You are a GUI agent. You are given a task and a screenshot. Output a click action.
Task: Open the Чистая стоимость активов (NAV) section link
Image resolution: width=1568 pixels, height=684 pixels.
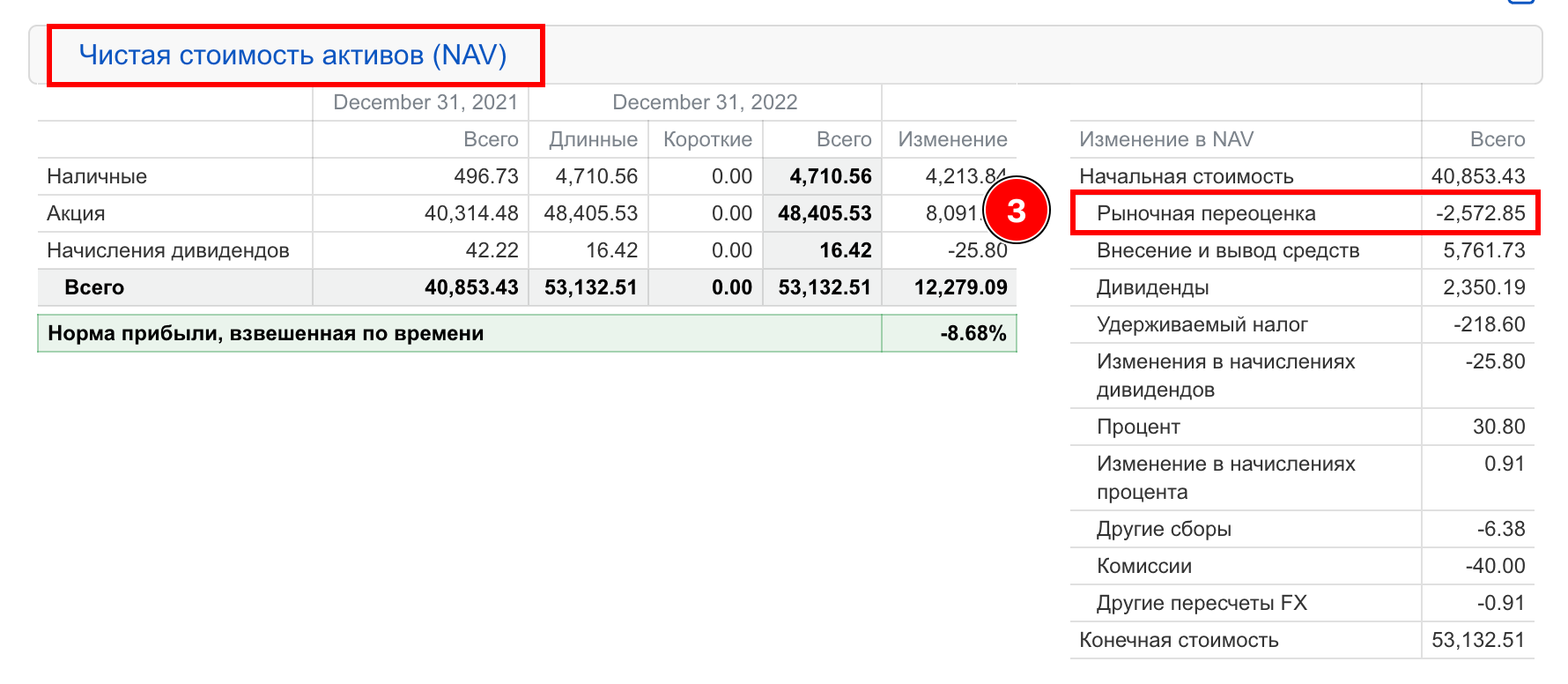tap(292, 55)
